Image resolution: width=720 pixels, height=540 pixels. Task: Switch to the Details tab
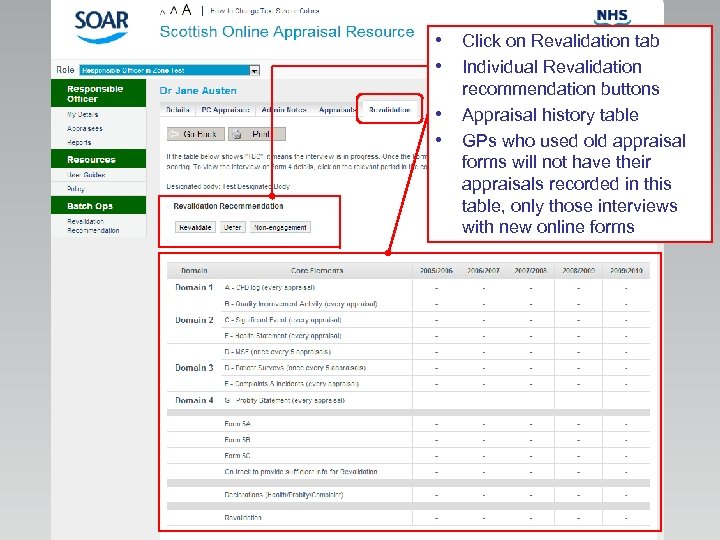tap(178, 110)
